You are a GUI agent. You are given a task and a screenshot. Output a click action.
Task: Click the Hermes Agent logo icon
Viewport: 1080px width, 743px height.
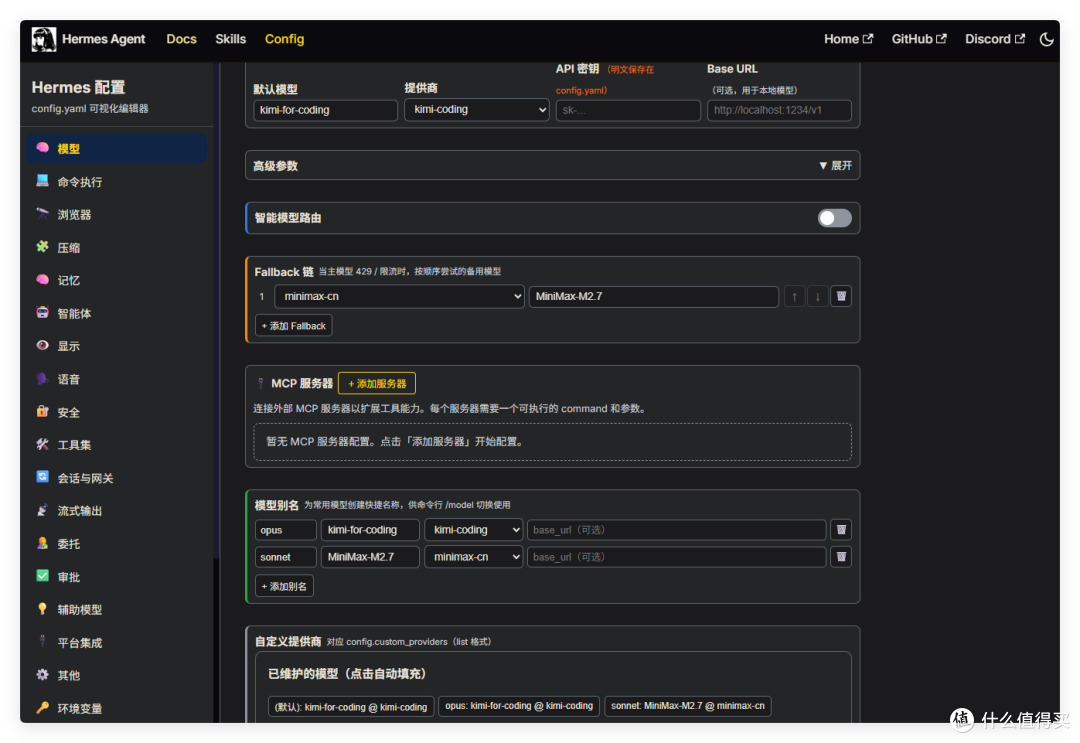pyautogui.click(x=43, y=39)
